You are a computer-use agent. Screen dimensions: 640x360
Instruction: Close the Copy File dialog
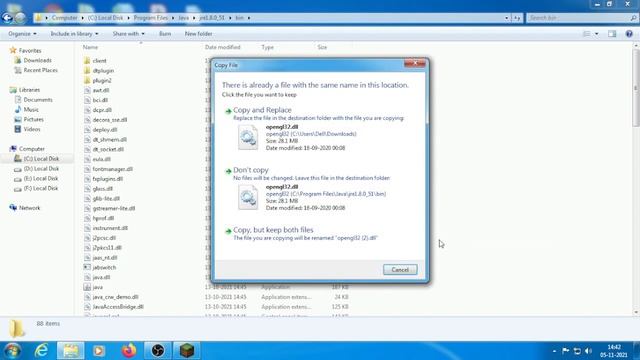click(x=415, y=63)
